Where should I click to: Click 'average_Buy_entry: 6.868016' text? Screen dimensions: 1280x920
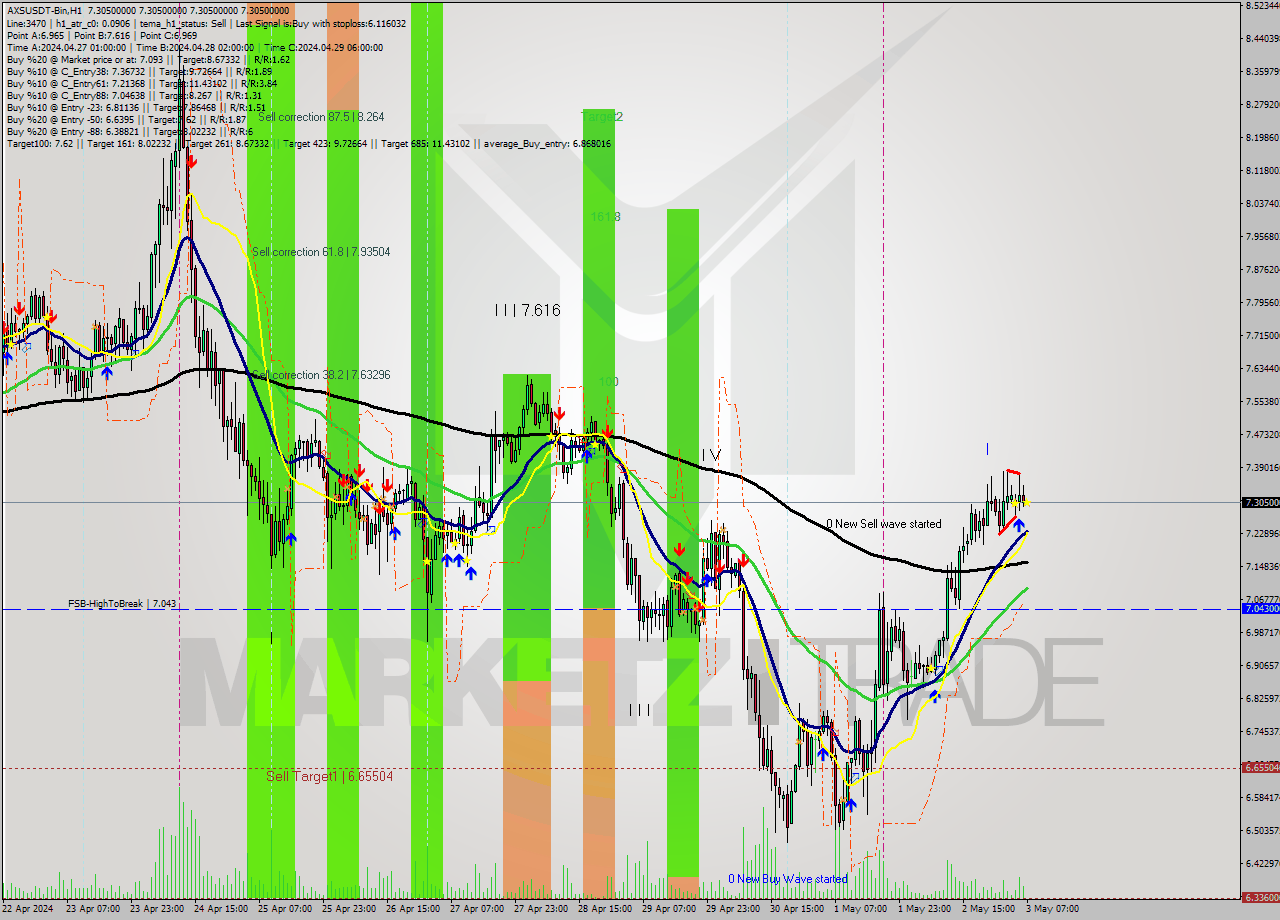(x=548, y=144)
